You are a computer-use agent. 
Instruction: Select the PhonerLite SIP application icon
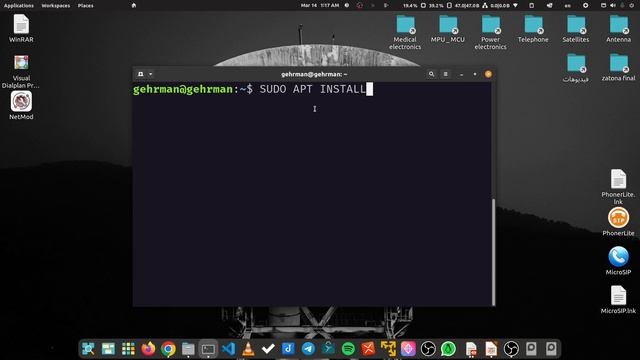pos(618,222)
